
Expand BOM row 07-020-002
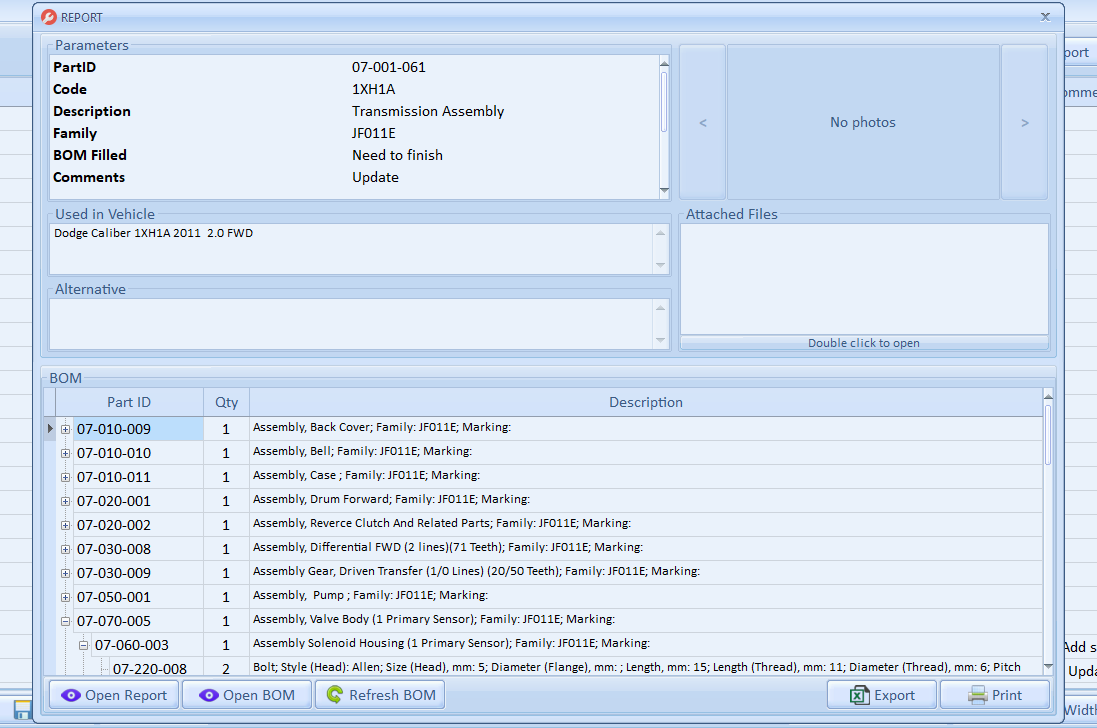[x=66, y=525]
